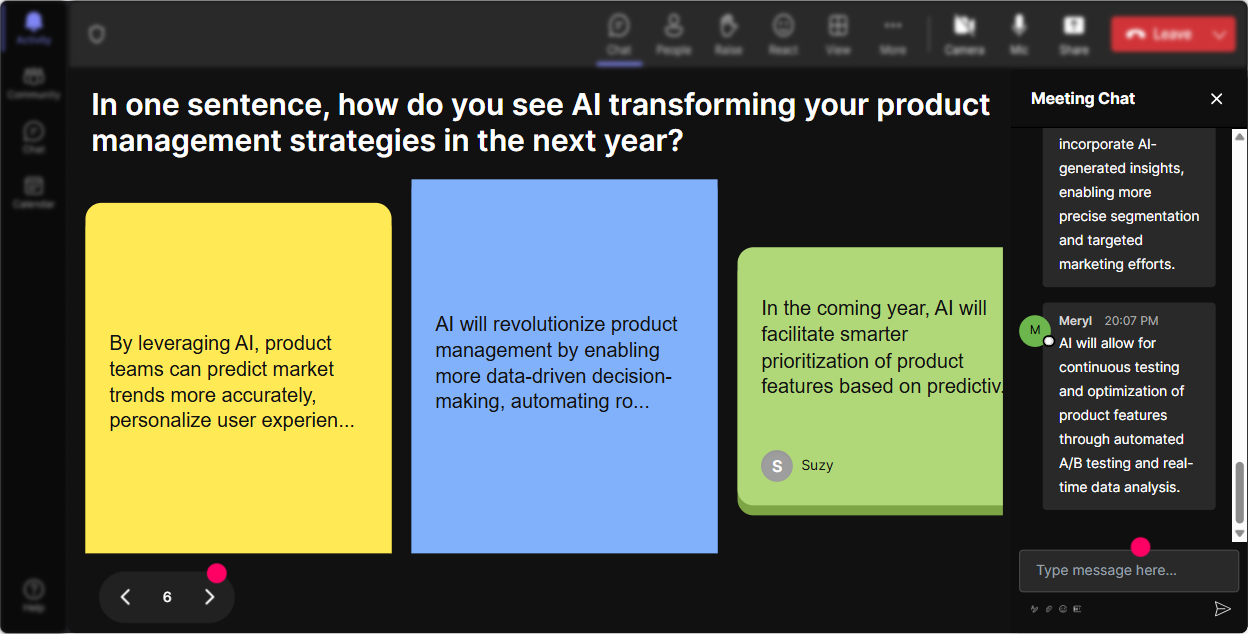Image resolution: width=1248 pixels, height=634 pixels.
Task: Click the 20:07 PM message timestamp
Action: coord(1131,321)
